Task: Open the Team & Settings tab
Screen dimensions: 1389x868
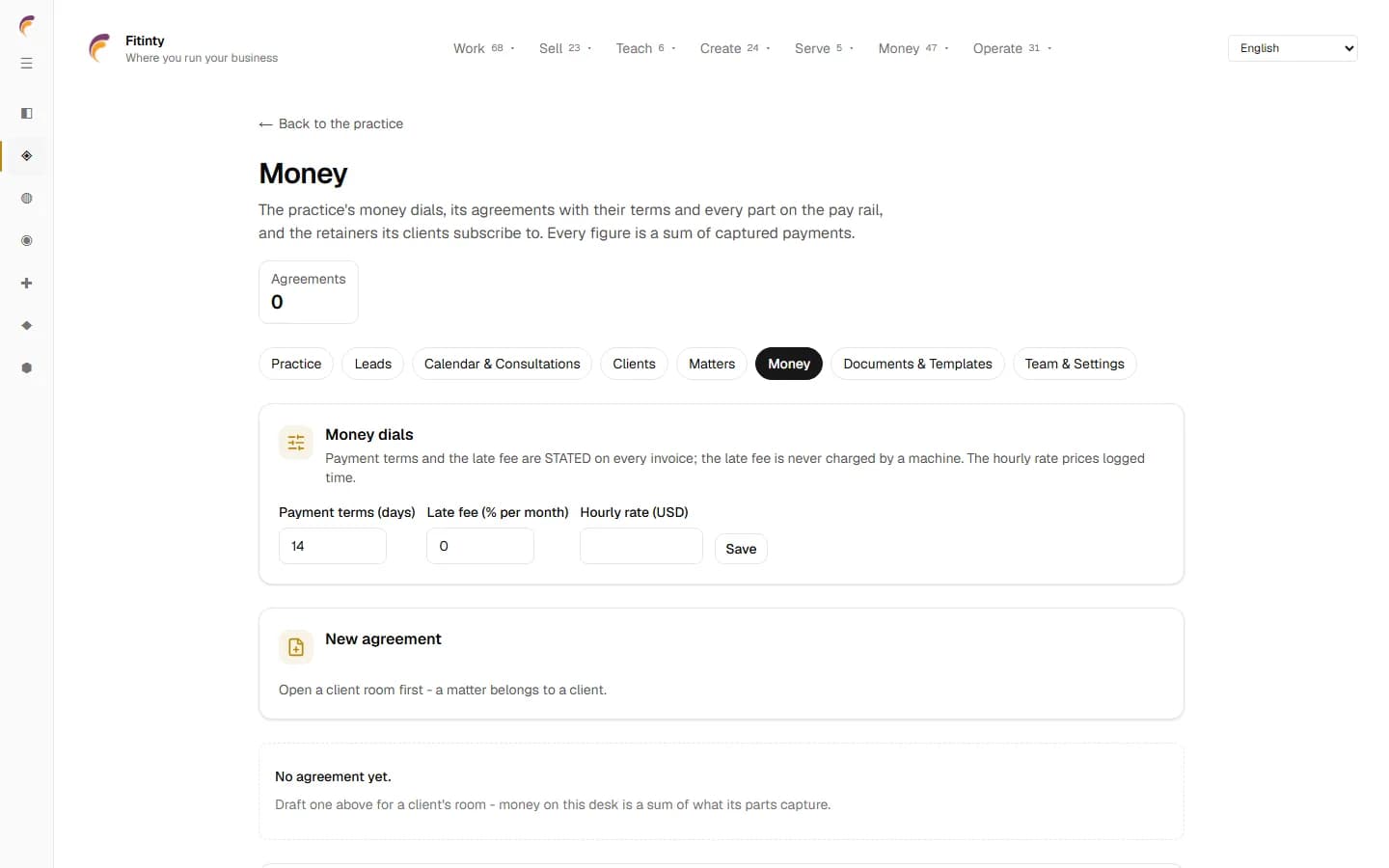Action: click(x=1075, y=364)
